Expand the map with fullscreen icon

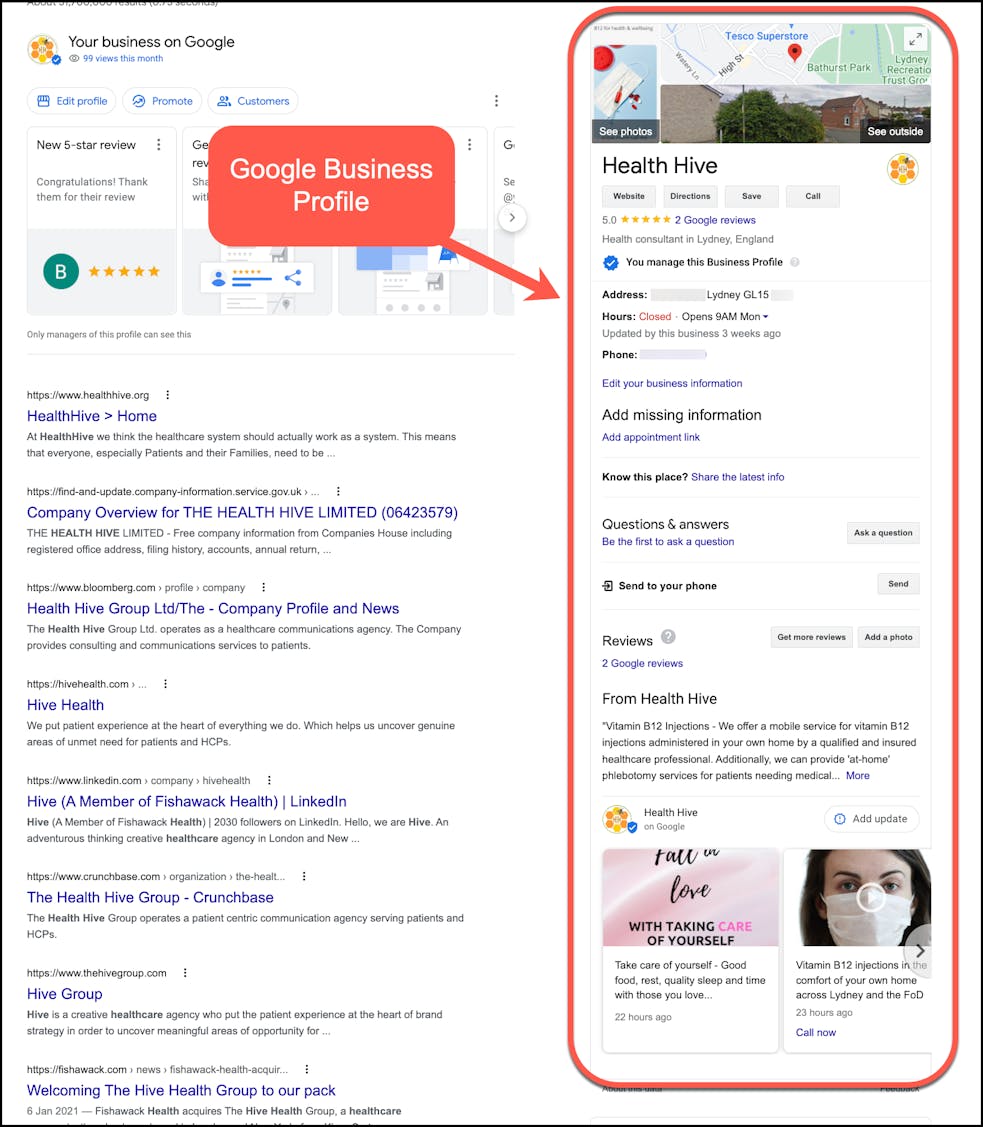tap(915, 39)
